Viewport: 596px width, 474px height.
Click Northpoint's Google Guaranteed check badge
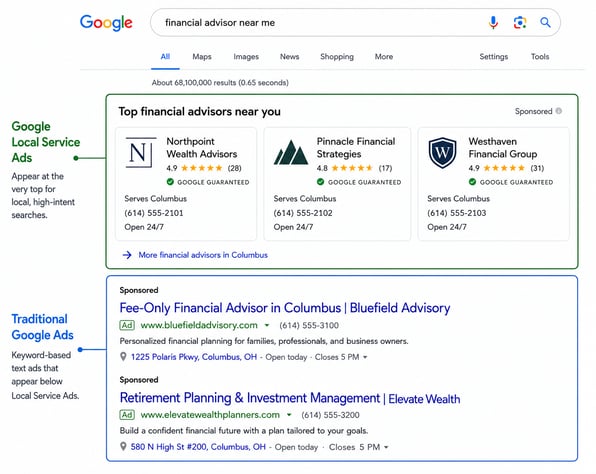click(170, 182)
